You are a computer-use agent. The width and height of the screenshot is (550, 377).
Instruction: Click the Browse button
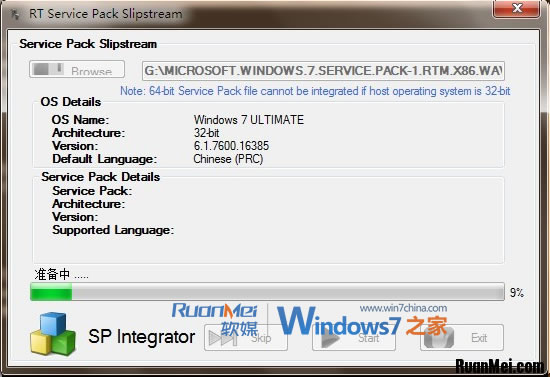[x=77, y=69]
